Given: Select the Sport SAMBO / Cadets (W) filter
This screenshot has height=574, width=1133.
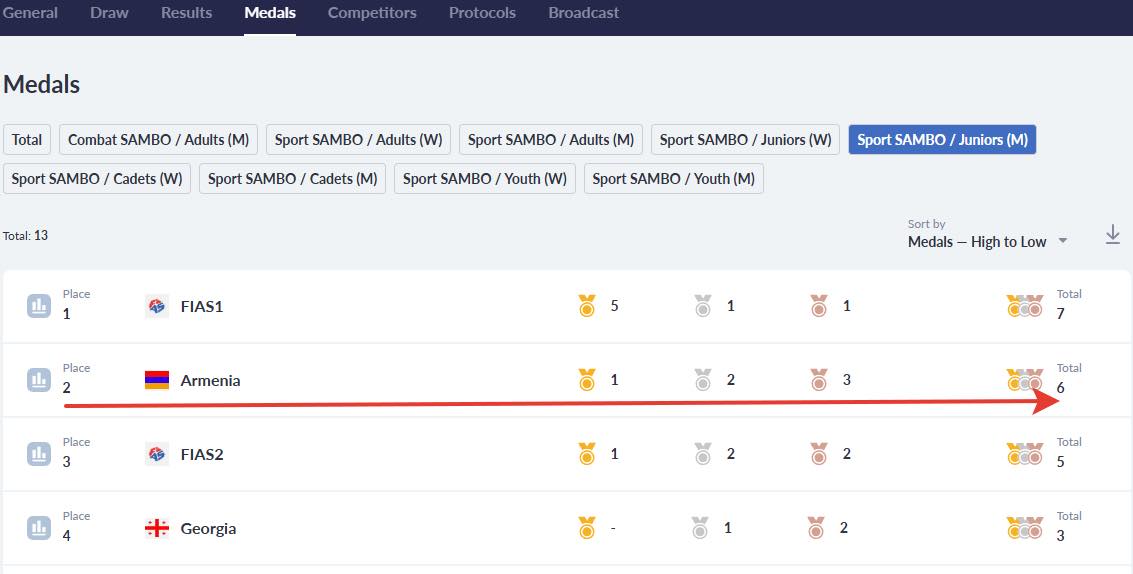Looking at the screenshot, I should (x=97, y=179).
